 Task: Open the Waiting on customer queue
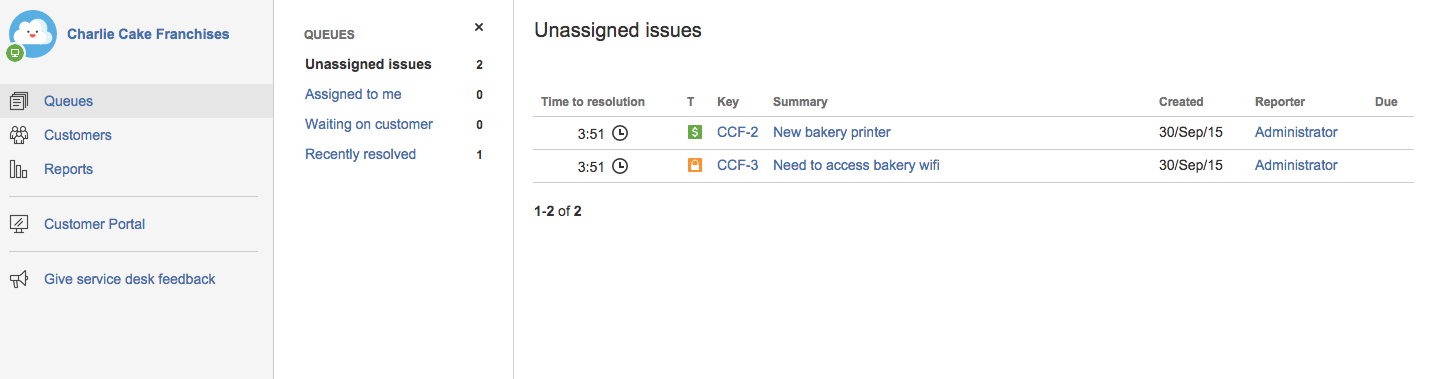[369, 124]
